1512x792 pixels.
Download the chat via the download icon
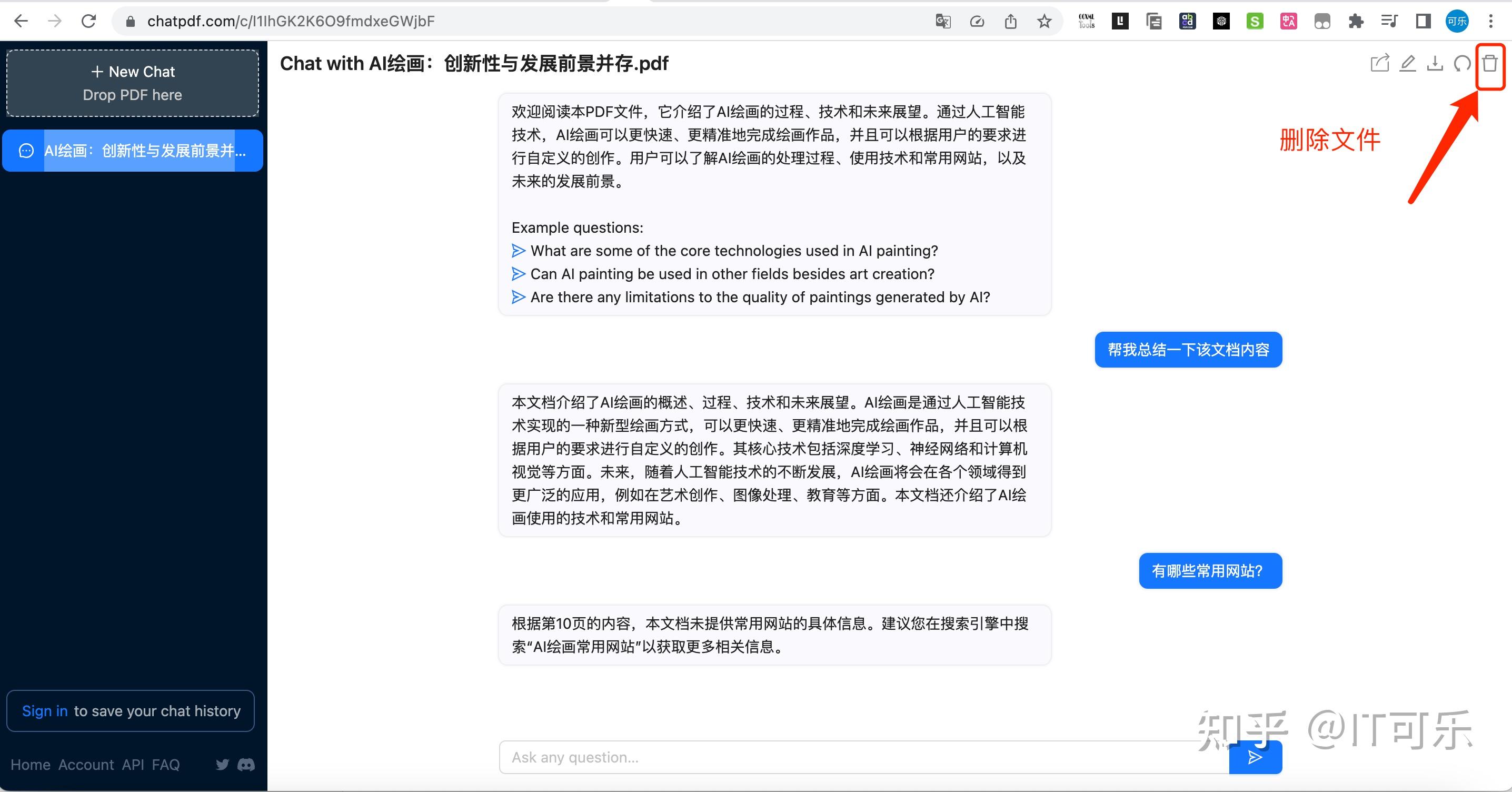pyautogui.click(x=1434, y=63)
